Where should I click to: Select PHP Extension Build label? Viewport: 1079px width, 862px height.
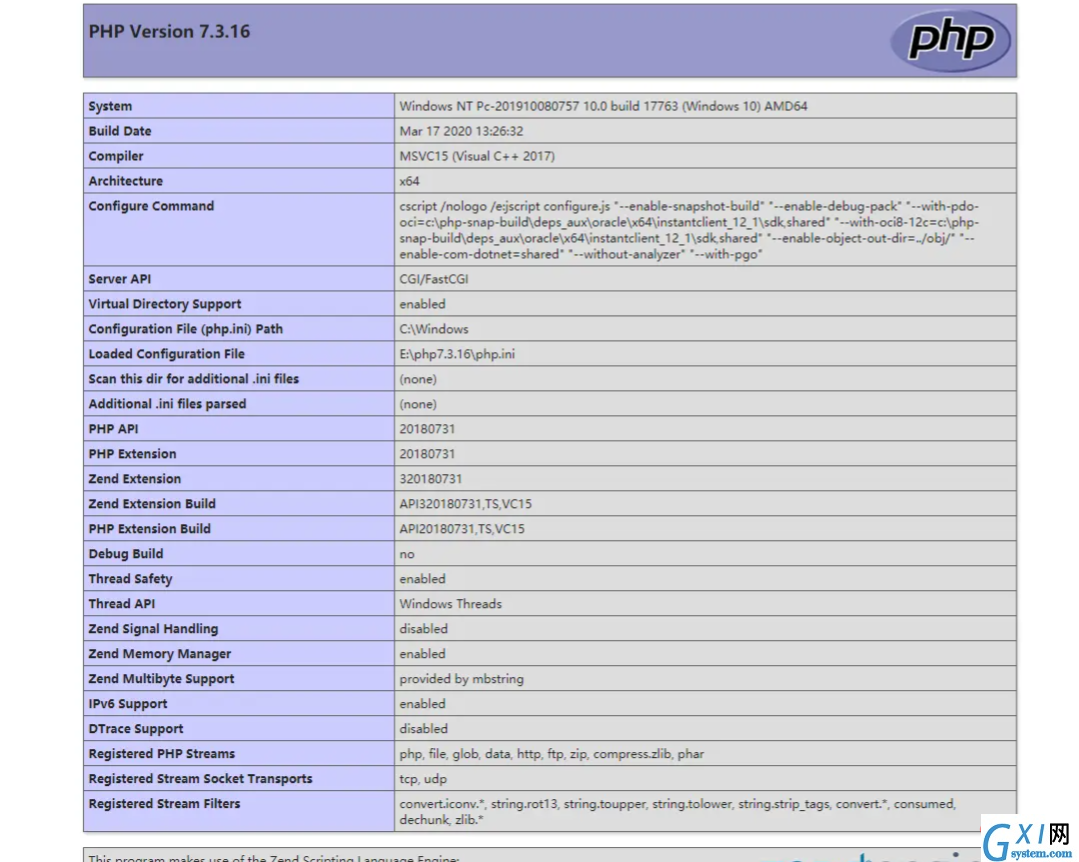149,528
